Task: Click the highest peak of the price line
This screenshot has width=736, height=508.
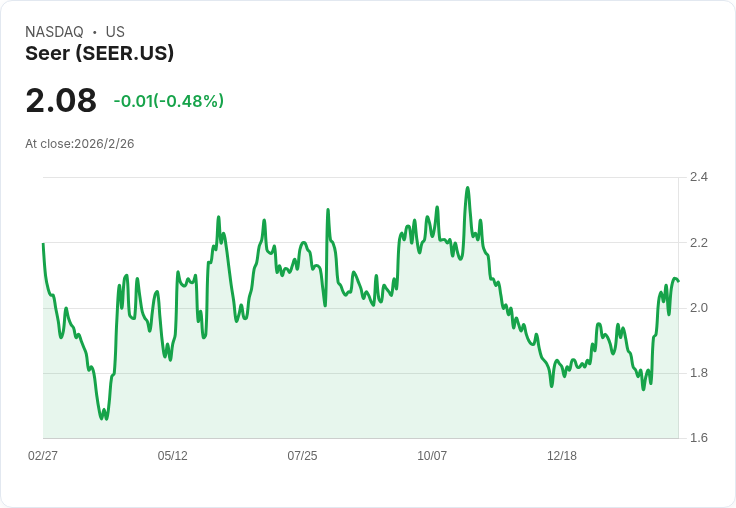Action: 468,188
